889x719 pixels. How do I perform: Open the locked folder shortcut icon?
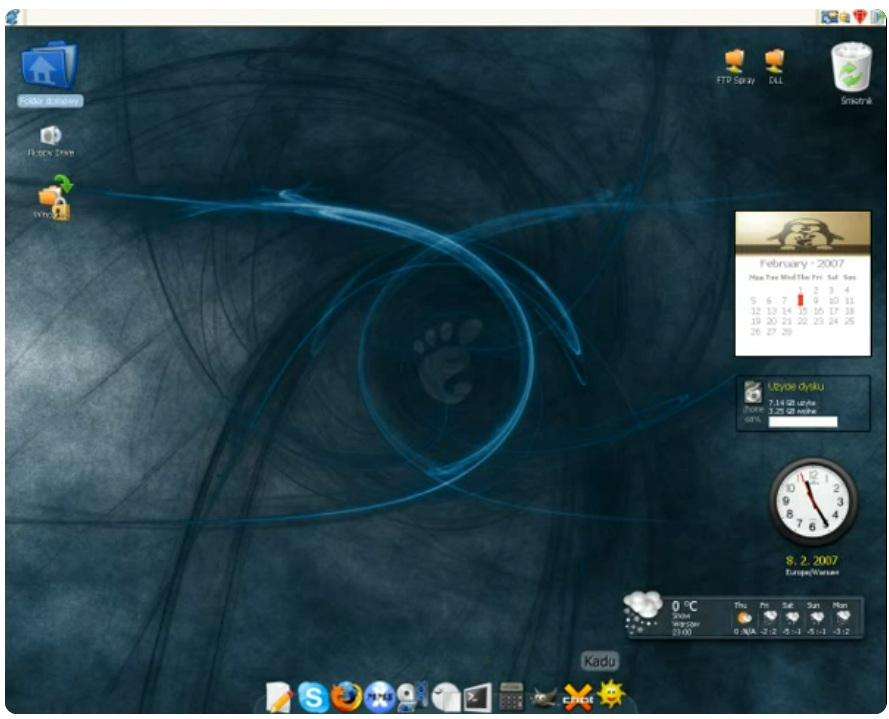coord(55,197)
